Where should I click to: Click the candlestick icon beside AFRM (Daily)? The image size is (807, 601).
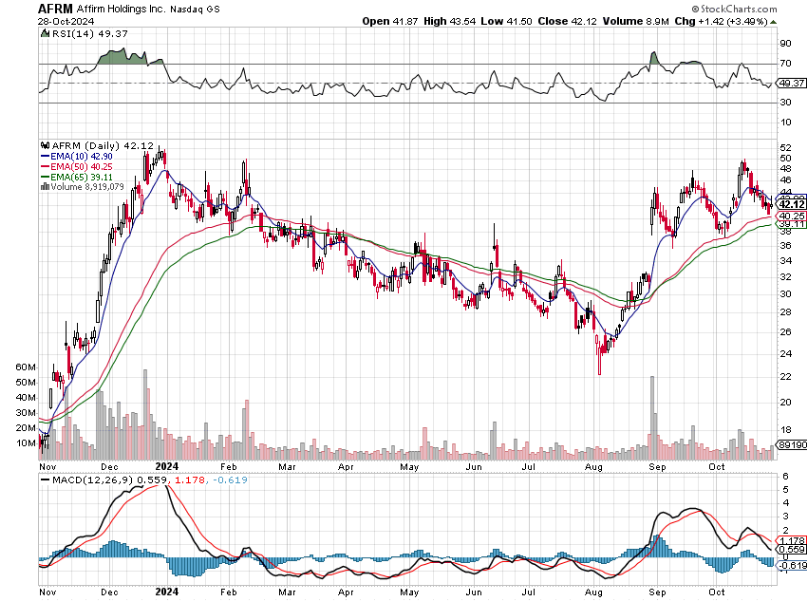click(45, 146)
